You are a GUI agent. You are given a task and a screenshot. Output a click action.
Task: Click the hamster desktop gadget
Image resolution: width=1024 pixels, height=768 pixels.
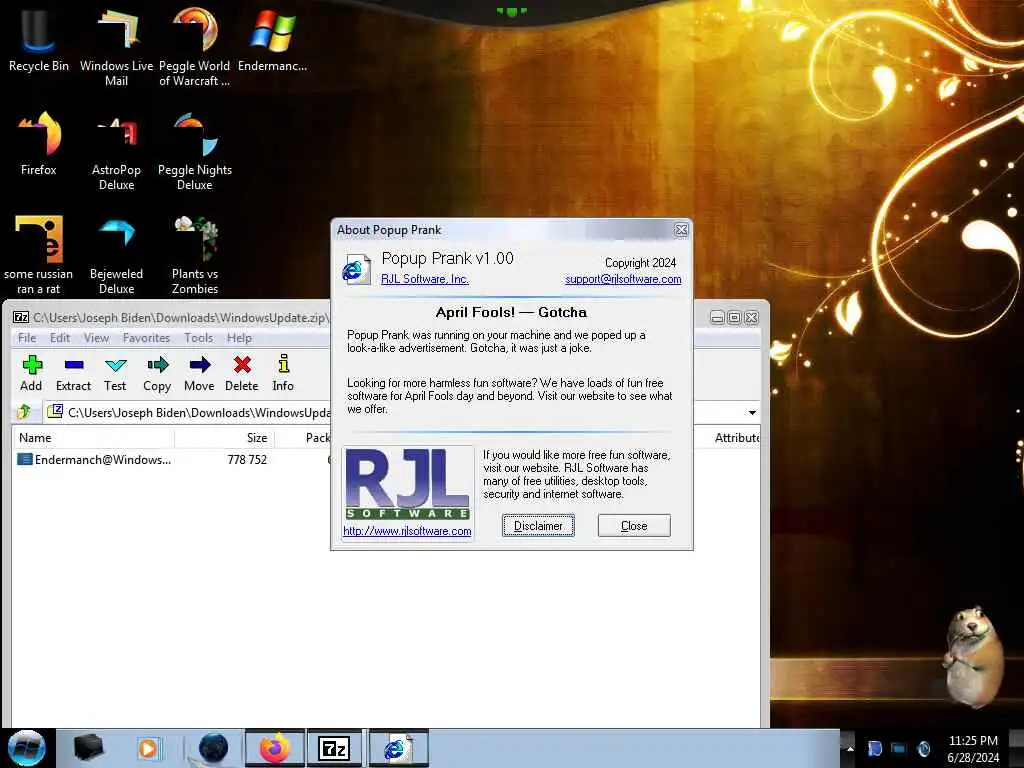coord(972,656)
